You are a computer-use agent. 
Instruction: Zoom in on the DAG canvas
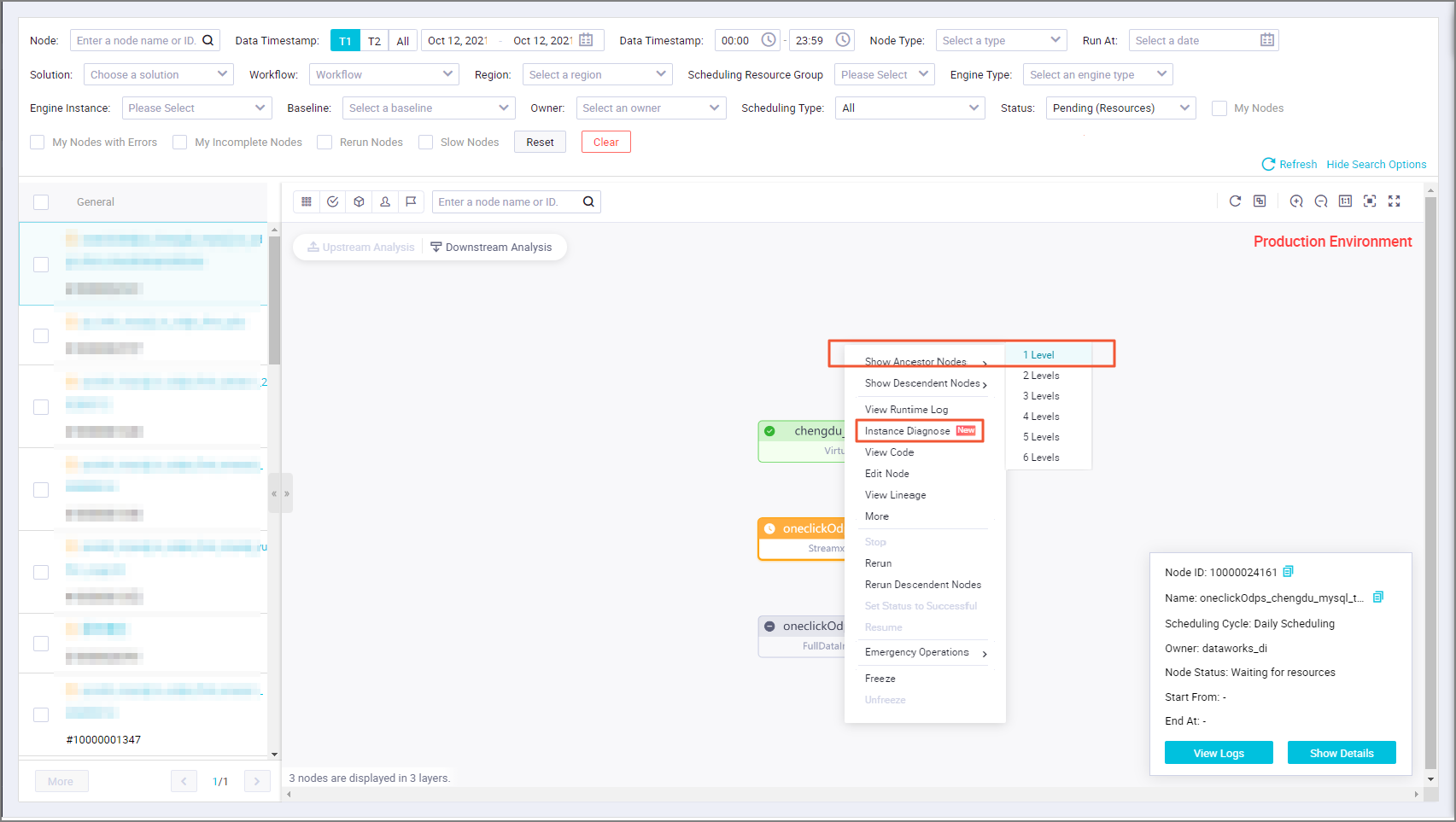pyautogui.click(x=1296, y=201)
